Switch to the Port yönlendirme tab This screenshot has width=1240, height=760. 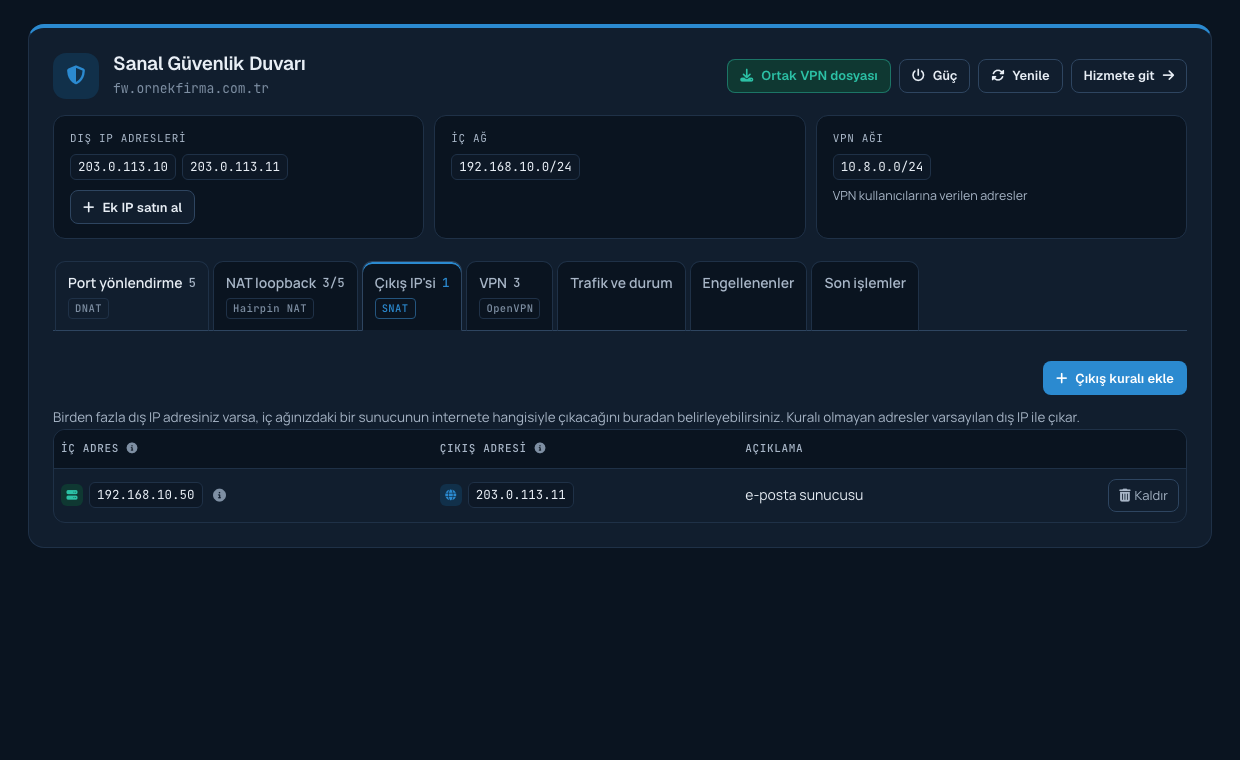(132, 296)
